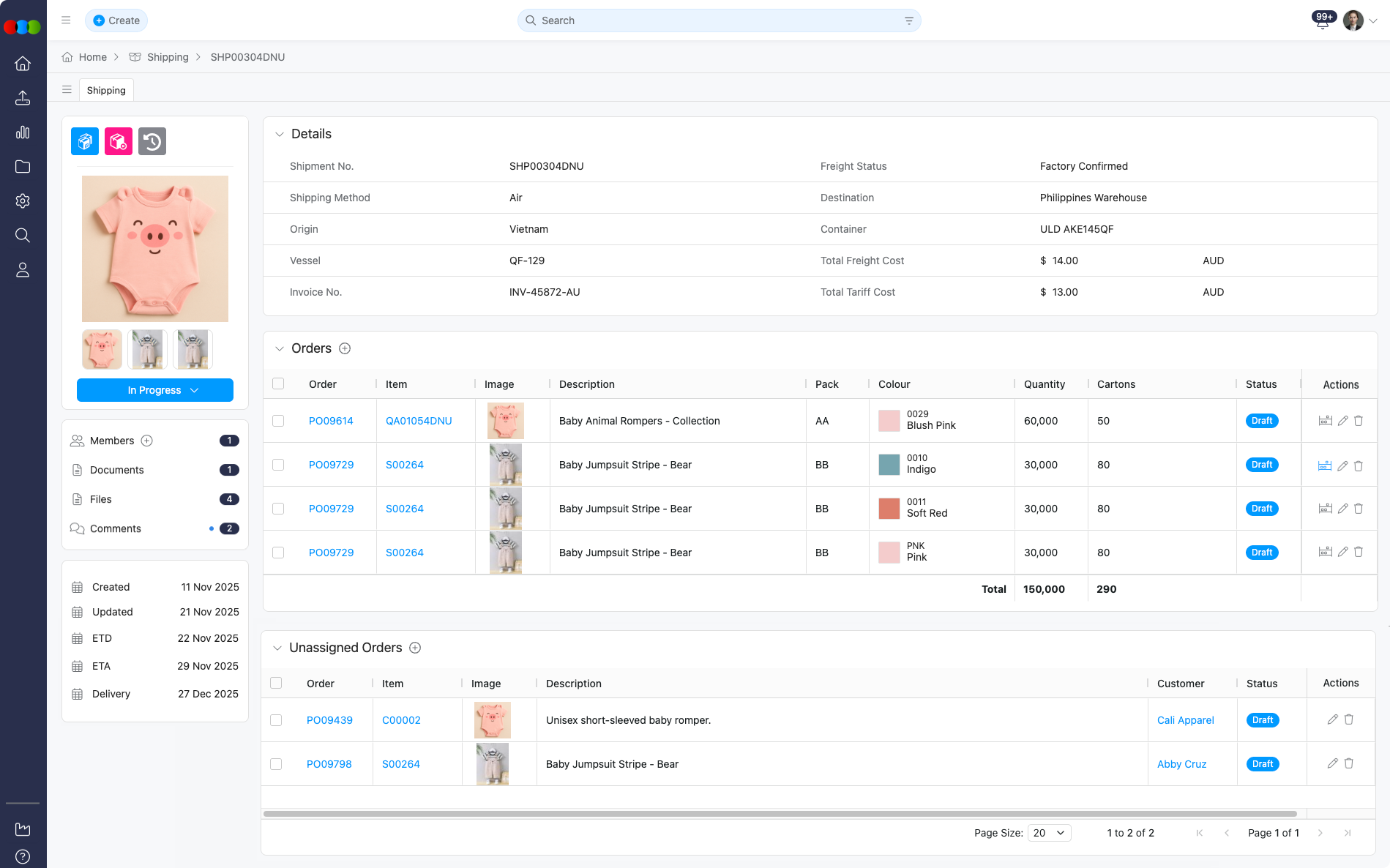Open the Page Size dropdown

[x=1049, y=833]
